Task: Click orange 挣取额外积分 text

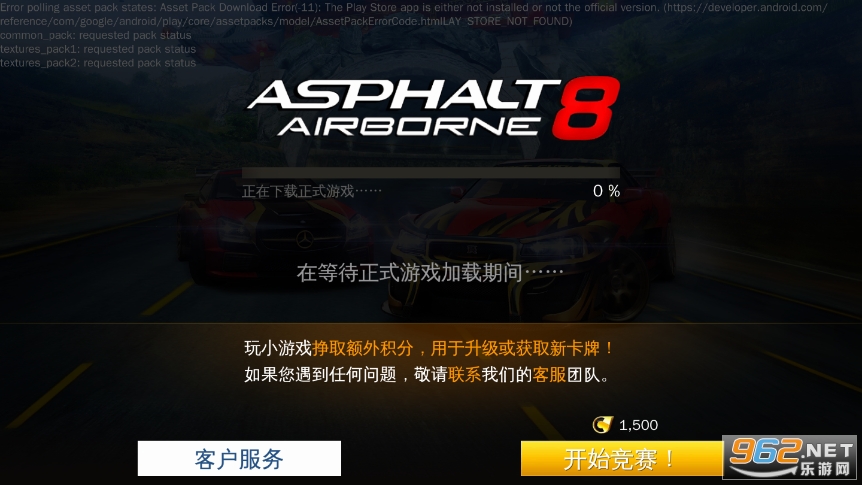Action: point(363,348)
